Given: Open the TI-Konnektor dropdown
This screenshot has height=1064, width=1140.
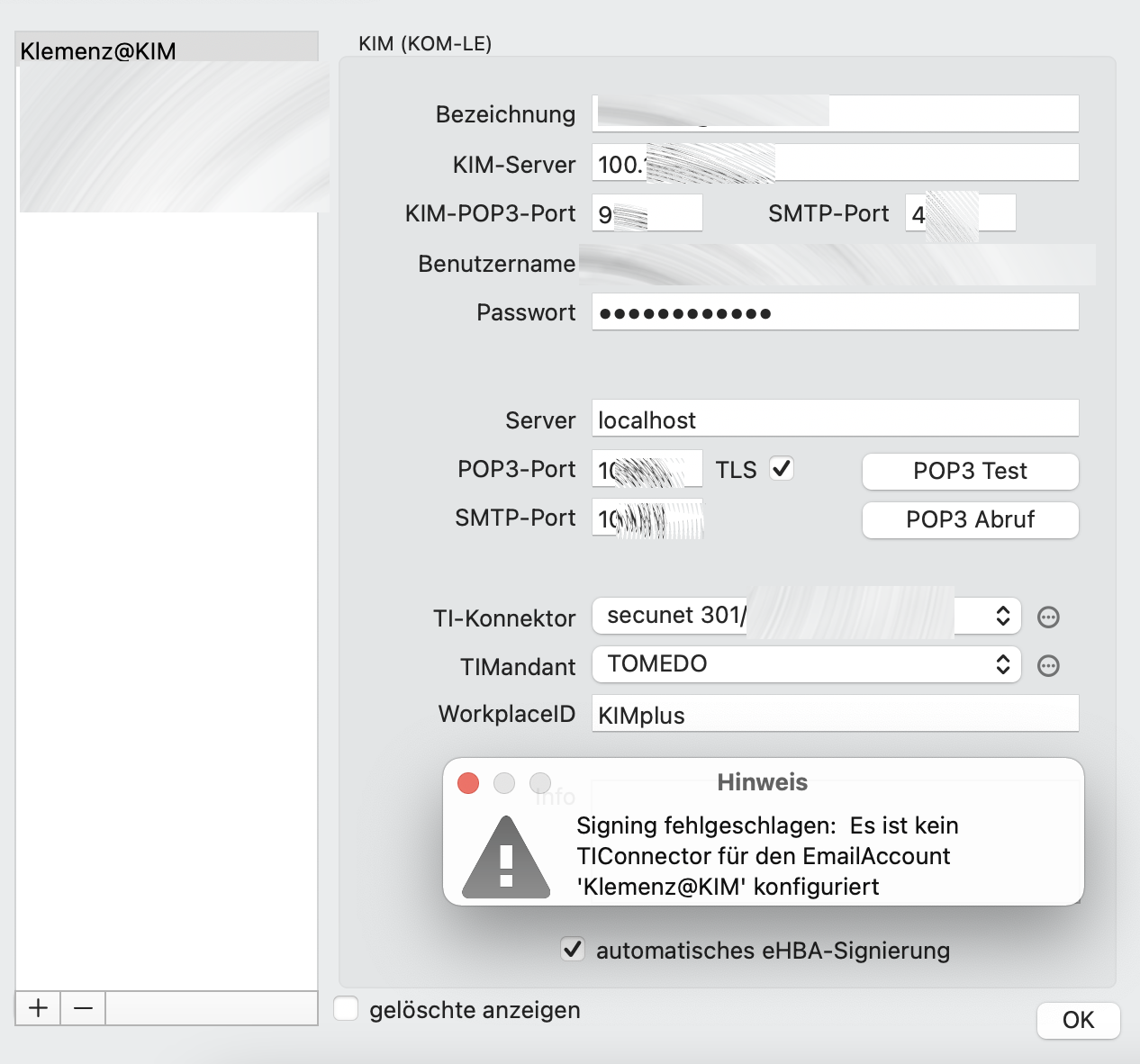Looking at the screenshot, I should [807, 616].
